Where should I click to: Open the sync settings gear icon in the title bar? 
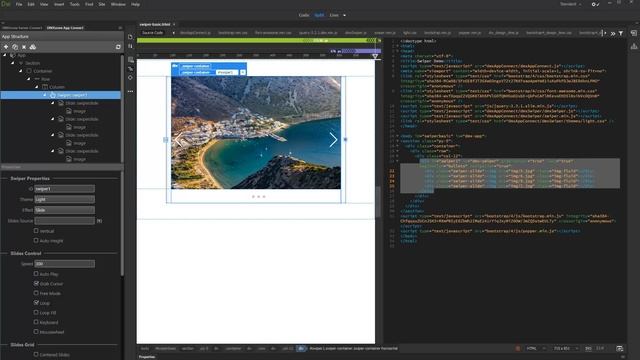point(595,4)
